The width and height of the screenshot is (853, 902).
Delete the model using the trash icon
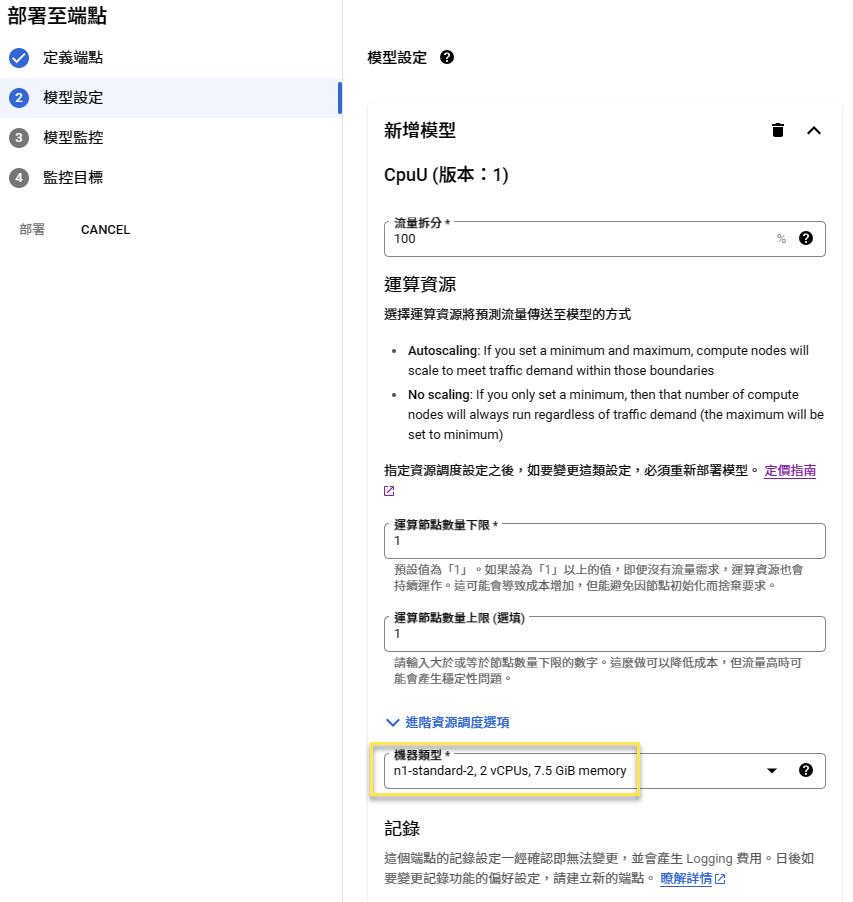[778, 130]
